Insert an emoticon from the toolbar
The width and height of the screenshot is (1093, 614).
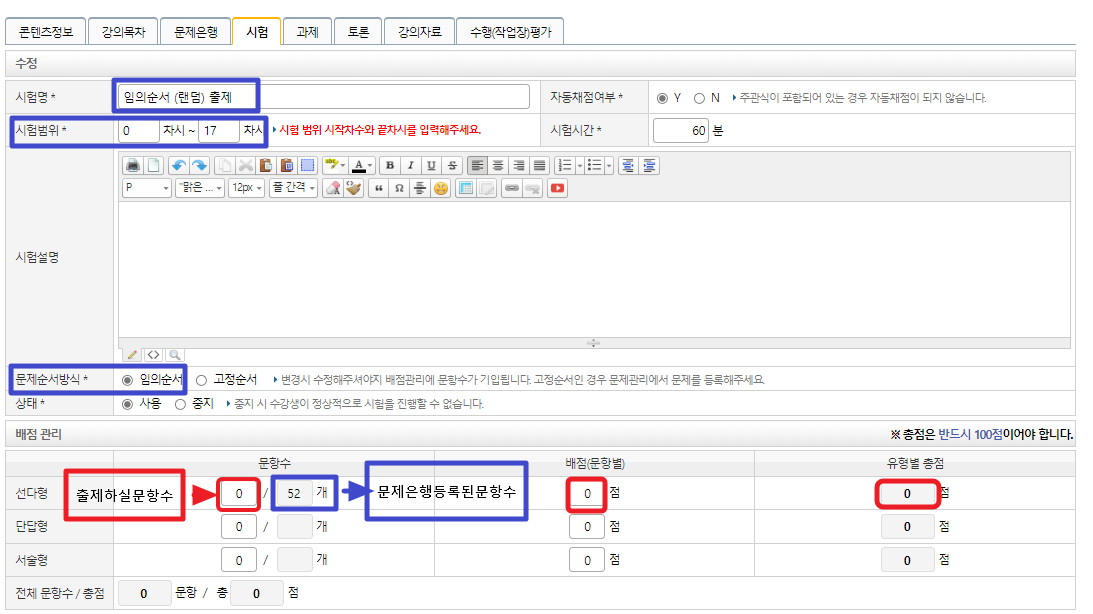[x=441, y=188]
